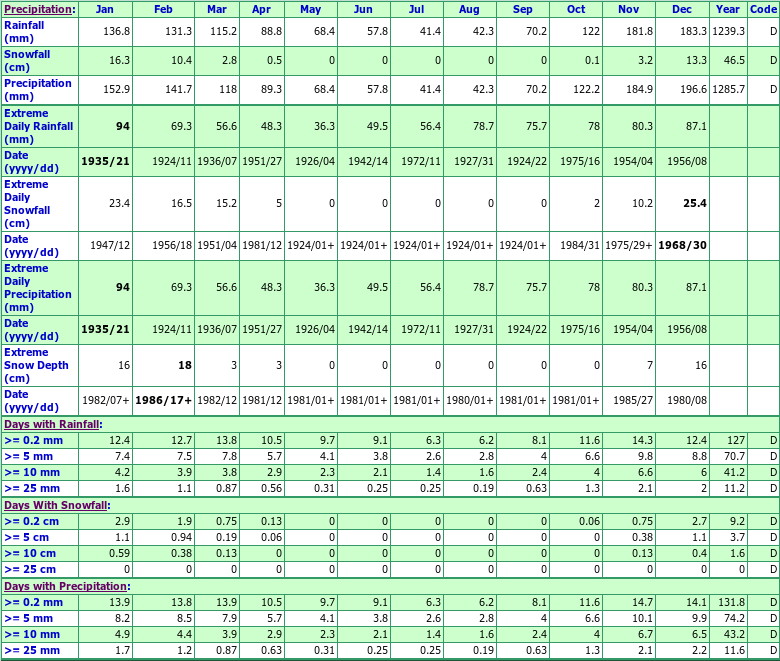Click the Extreme Snow Depth row label
This screenshot has height=661, width=780.
[x=36, y=365]
